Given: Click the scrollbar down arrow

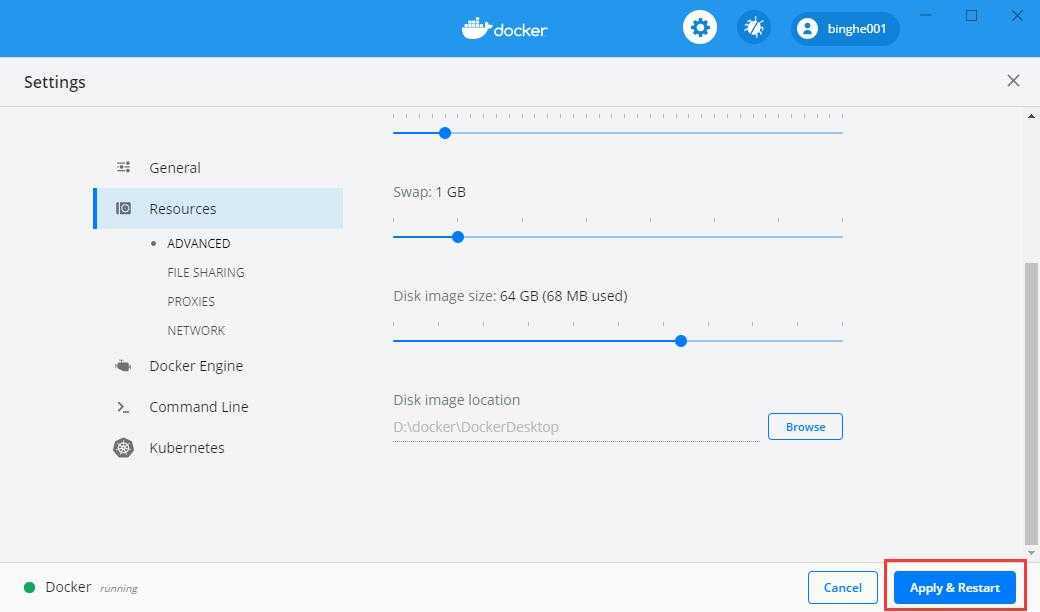Looking at the screenshot, I should pyautogui.click(x=1031, y=552).
